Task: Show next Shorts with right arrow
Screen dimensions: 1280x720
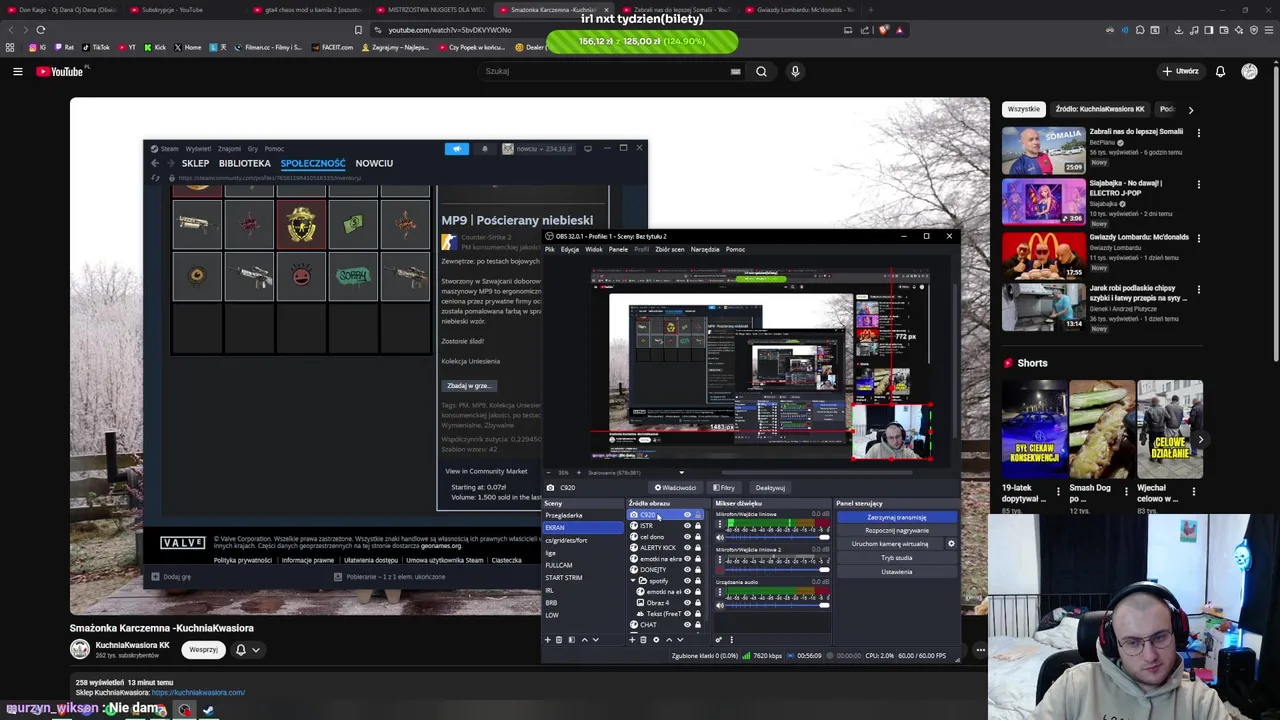Action: click(1201, 440)
